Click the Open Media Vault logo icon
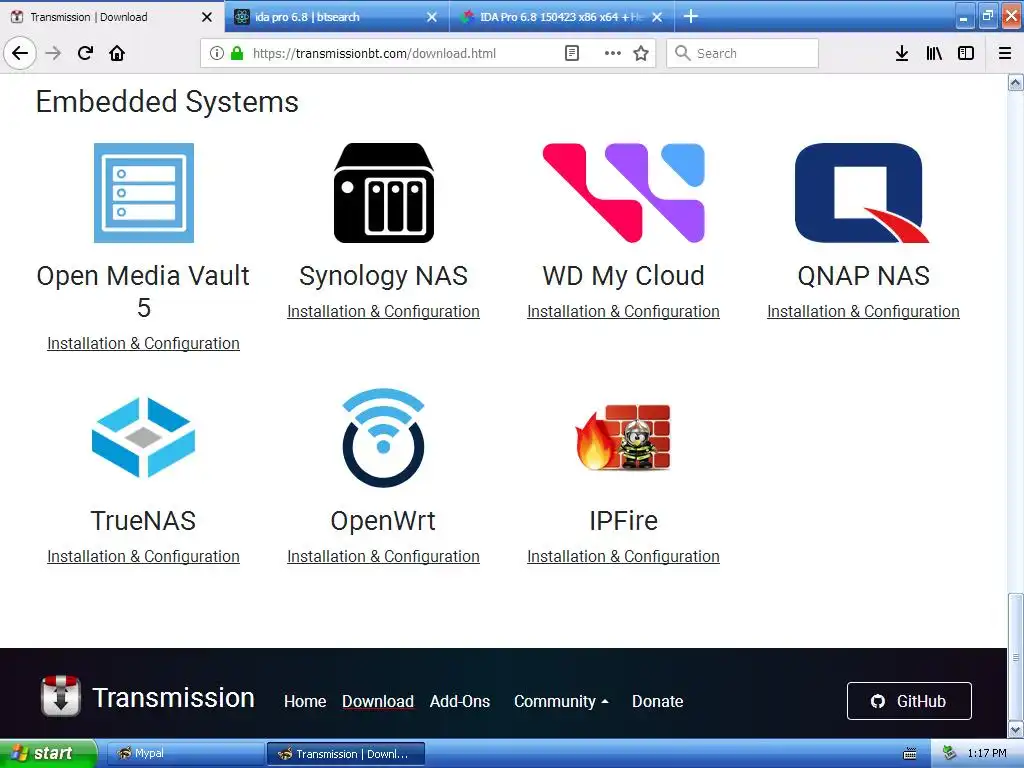The image size is (1024, 768). pos(144,193)
